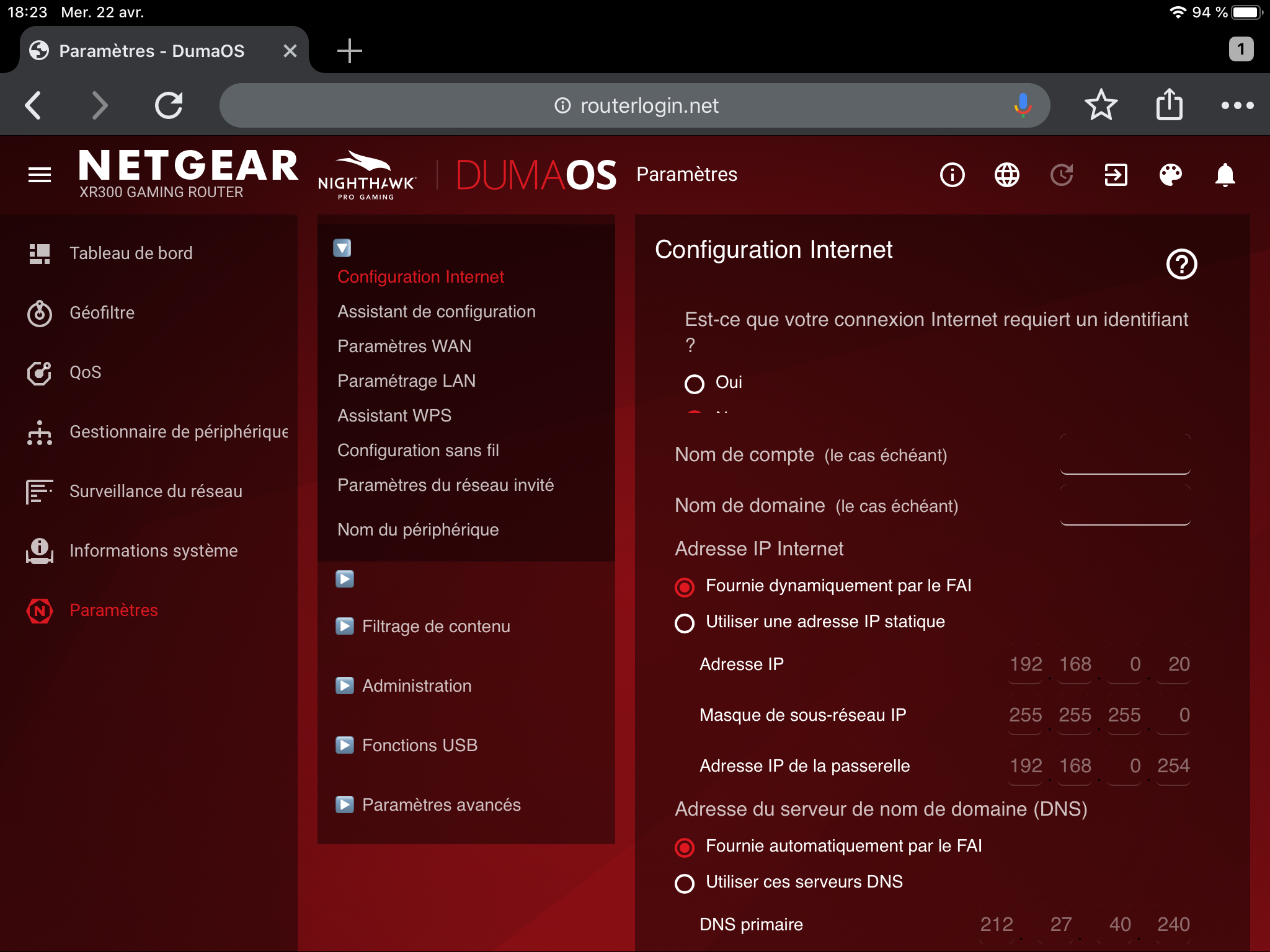Open the theme palette icon
The height and width of the screenshot is (952, 1270).
1170,175
